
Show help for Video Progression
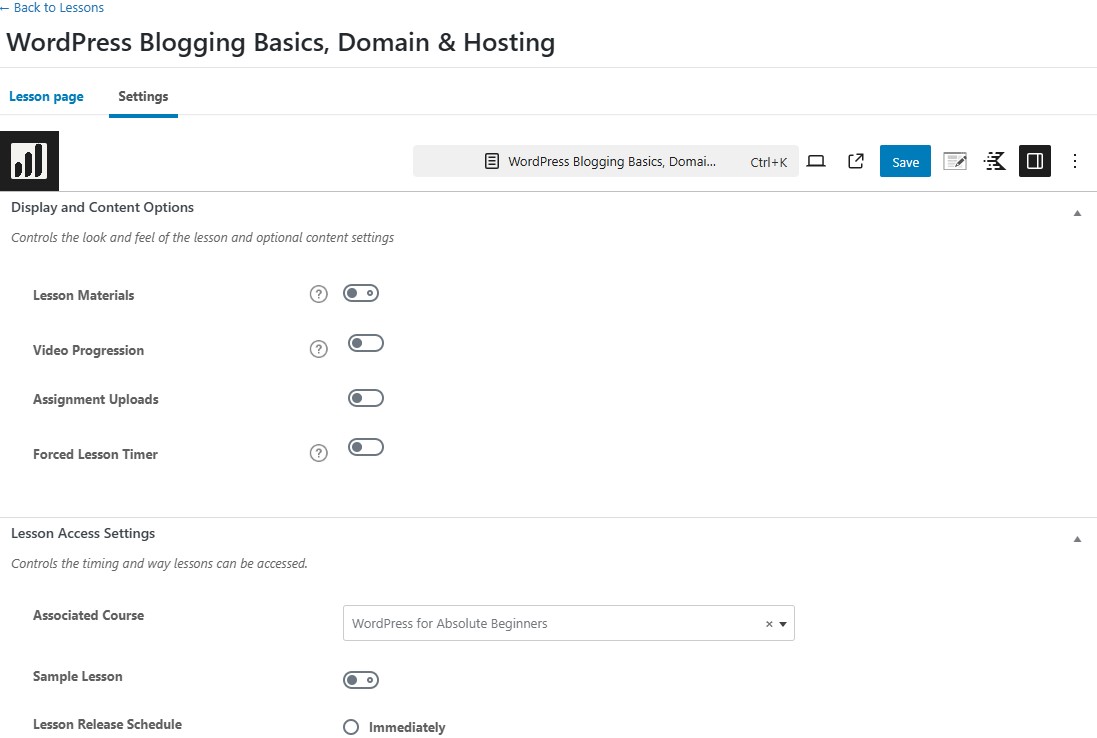click(x=318, y=349)
